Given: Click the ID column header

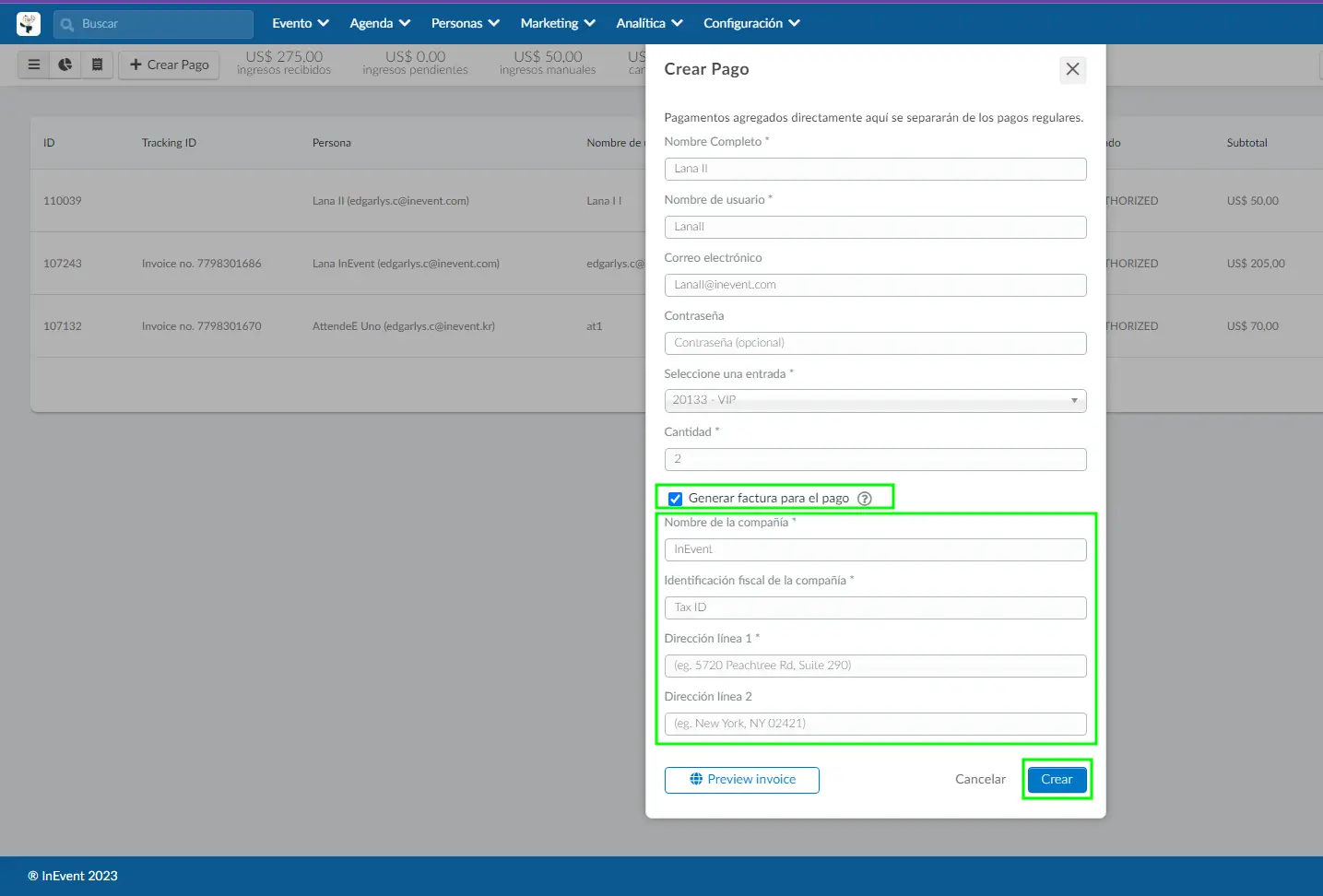Looking at the screenshot, I should [x=49, y=143].
